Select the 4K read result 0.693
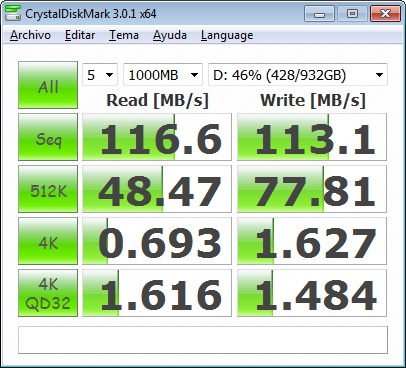Image resolution: width=406 pixels, height=368 pixels. (157, 241)
